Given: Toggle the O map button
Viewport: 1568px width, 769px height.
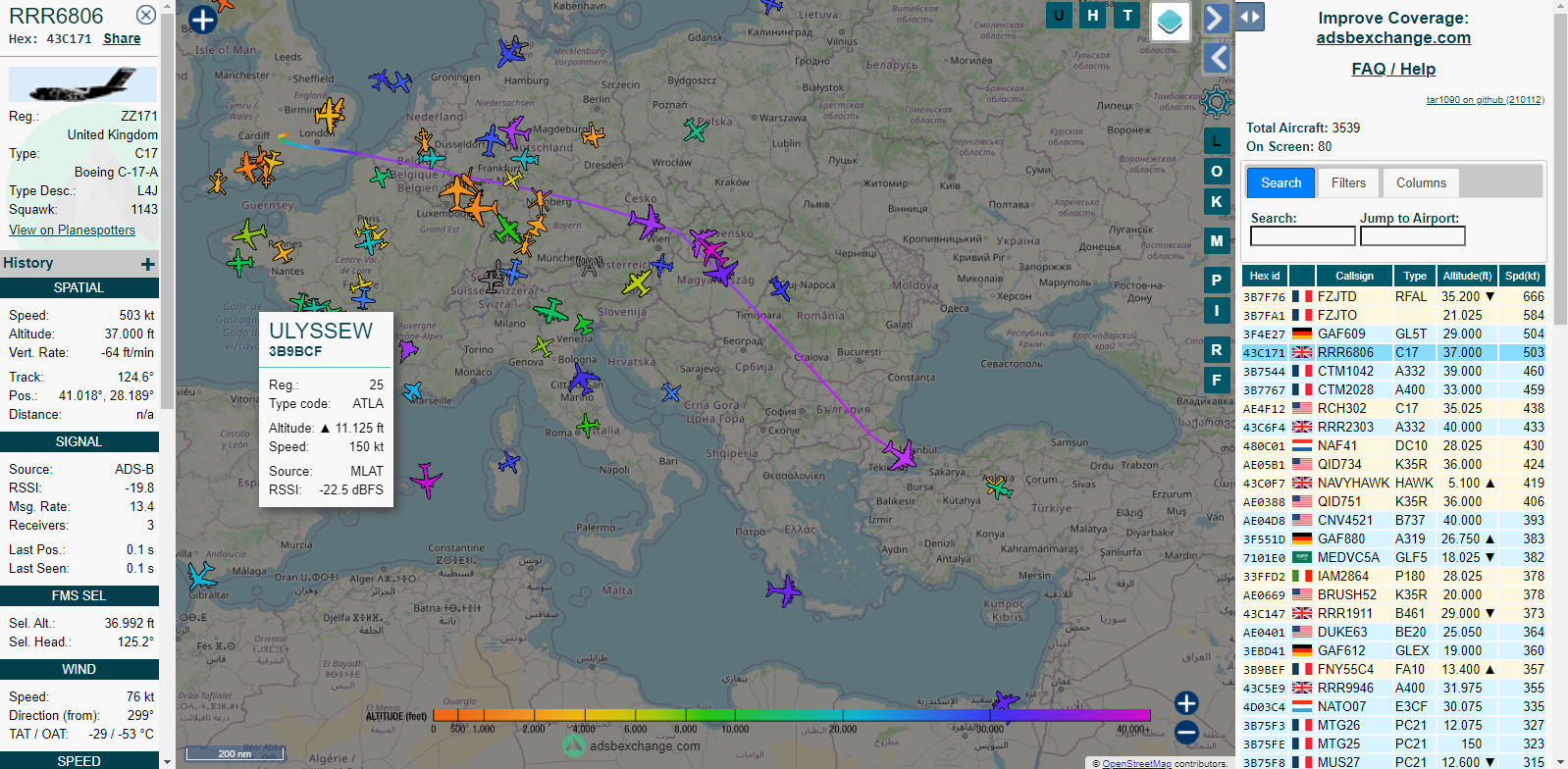Looking at the screenshot, I should click(1217, 172).
